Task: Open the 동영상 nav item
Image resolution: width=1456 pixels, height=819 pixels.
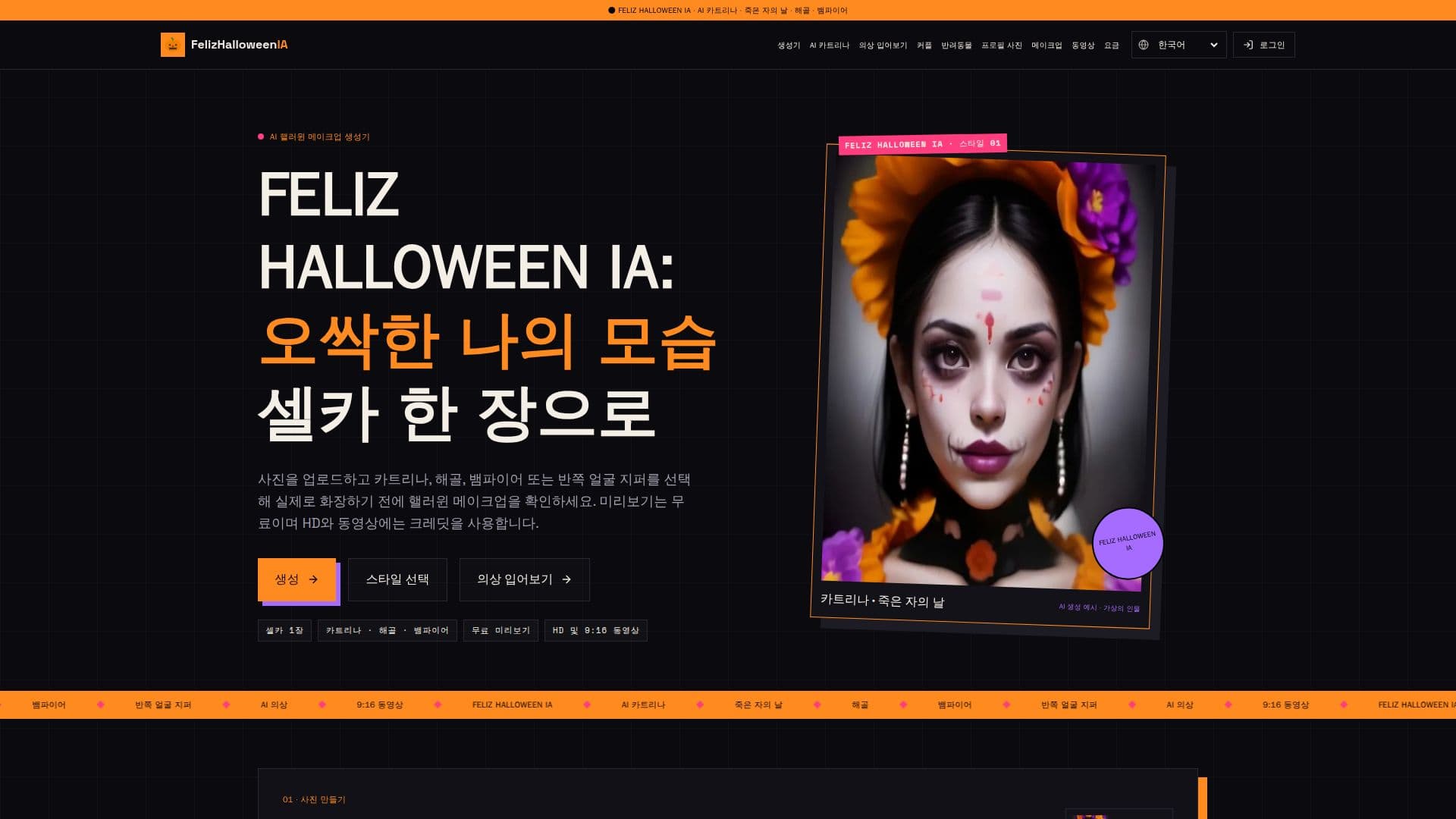Action: [x=1083, y=45]
